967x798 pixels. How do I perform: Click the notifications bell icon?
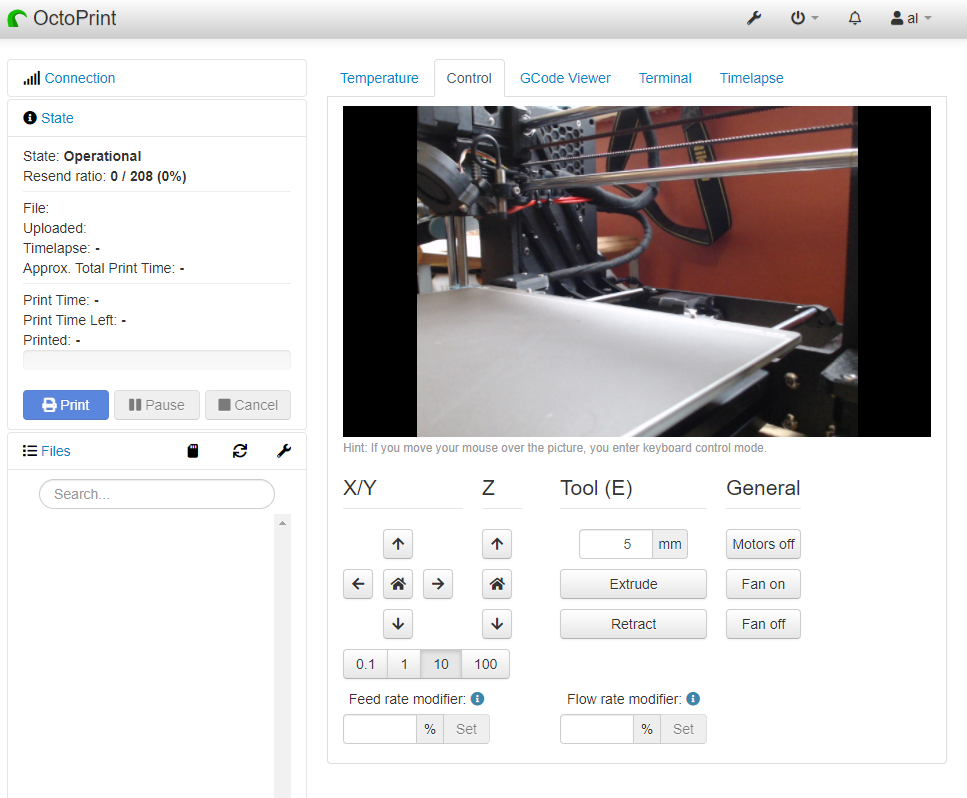pyautogui.click(x=855, y=18)
